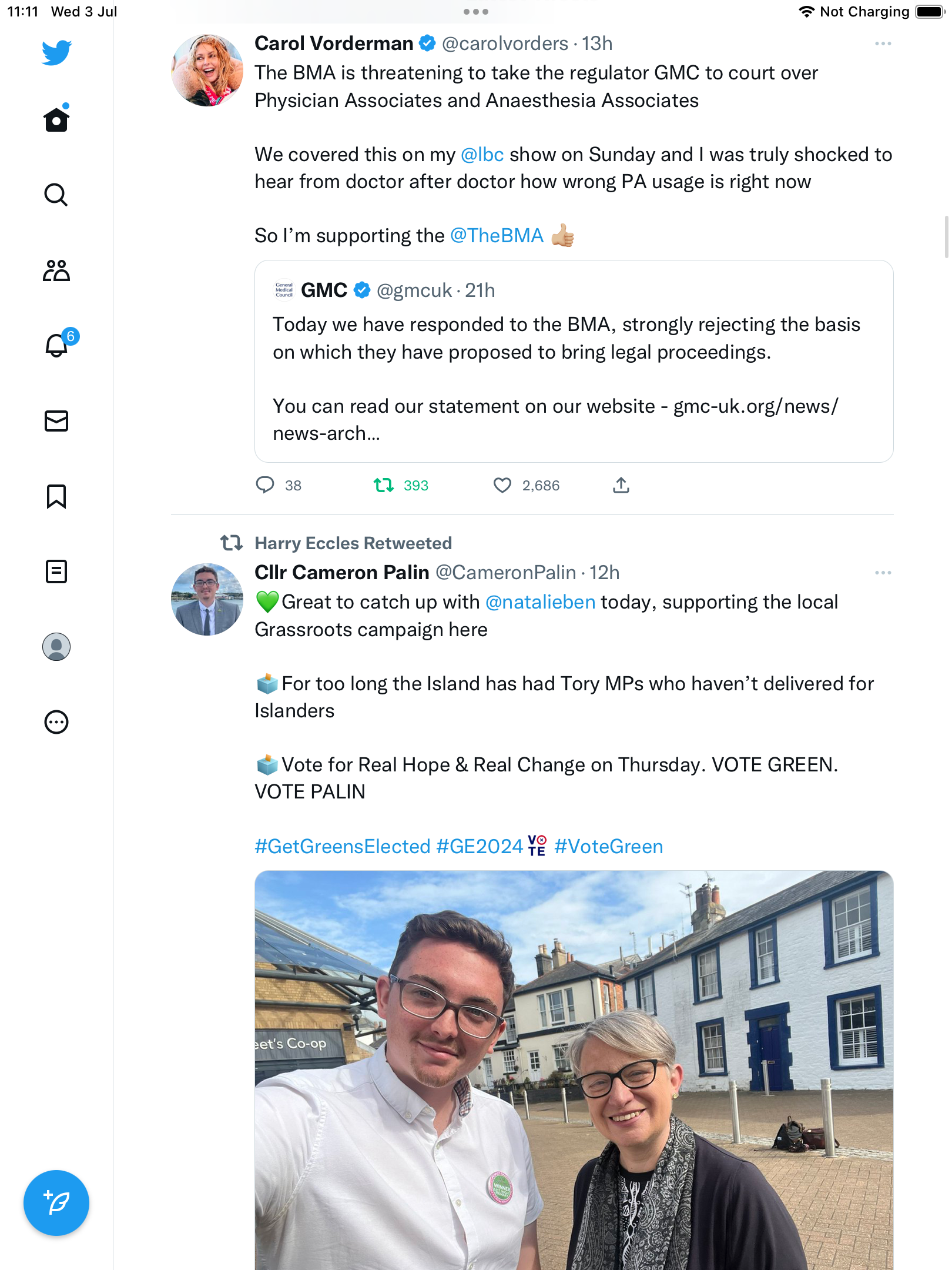The height and width of the screenshot is (1270, 952).
Task: Expand the sidebar More menu
Action: [x=56, y=722]
